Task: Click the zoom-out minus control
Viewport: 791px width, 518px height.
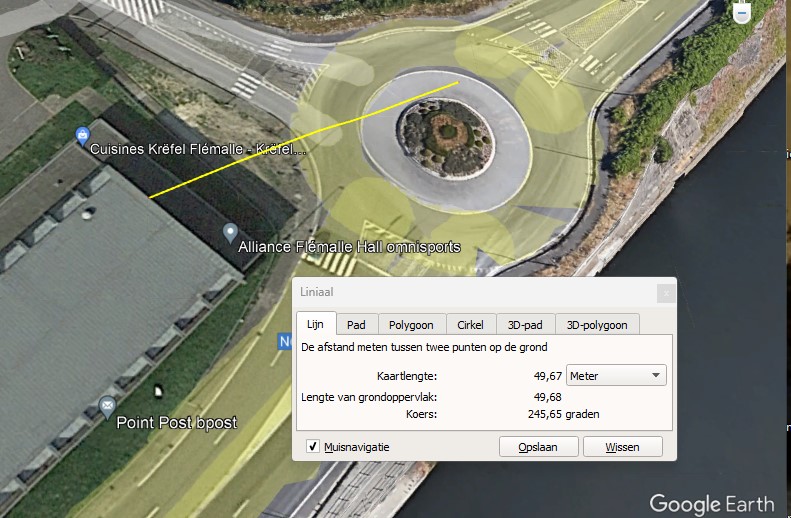Action: point(741,12)
